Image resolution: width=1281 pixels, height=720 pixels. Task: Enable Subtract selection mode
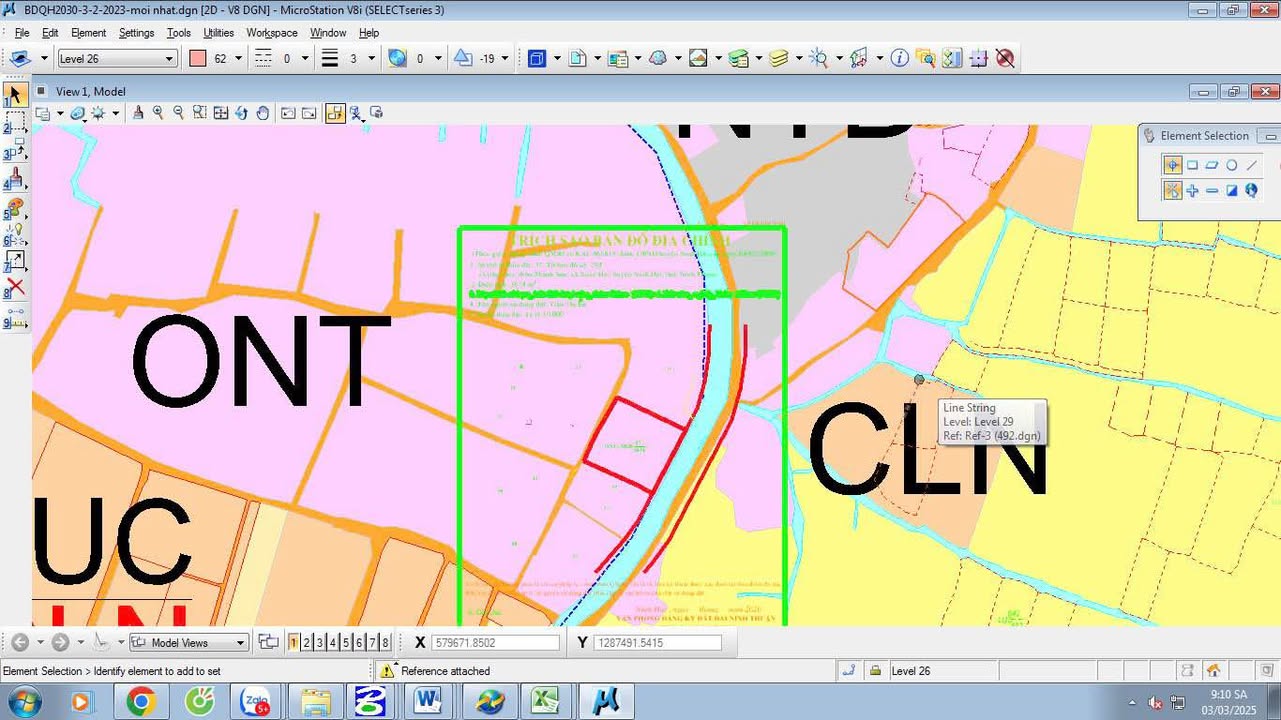click(x=1212, y=190)
